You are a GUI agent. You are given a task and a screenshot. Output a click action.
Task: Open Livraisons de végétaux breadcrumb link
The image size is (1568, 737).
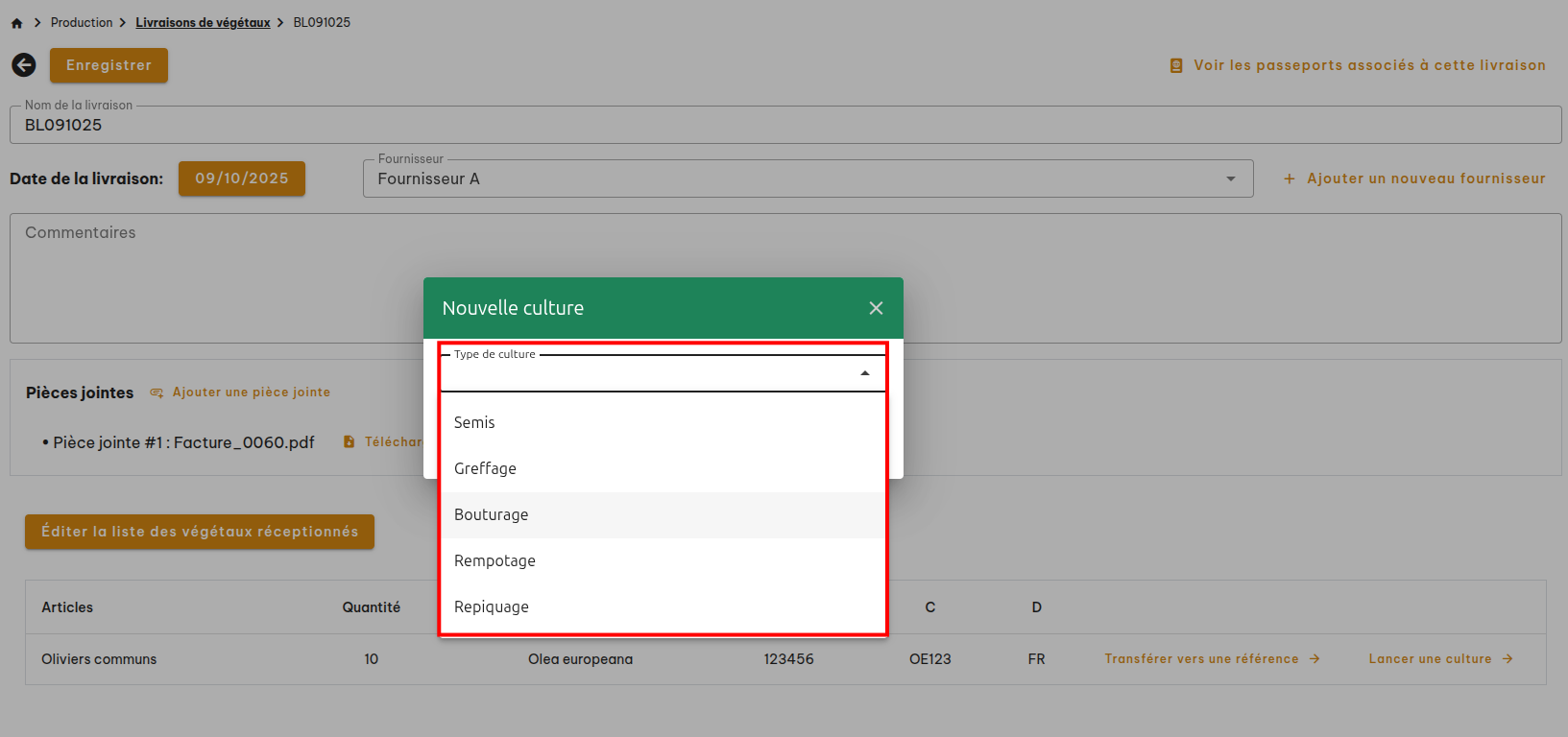point(203,22)
